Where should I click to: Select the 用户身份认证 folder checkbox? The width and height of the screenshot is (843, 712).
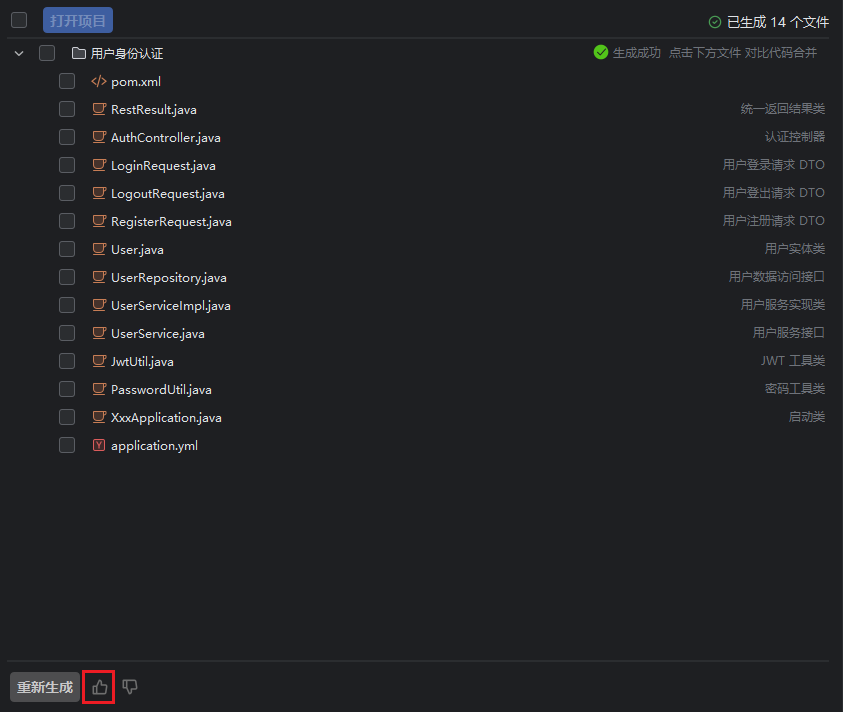coord(47,53)
